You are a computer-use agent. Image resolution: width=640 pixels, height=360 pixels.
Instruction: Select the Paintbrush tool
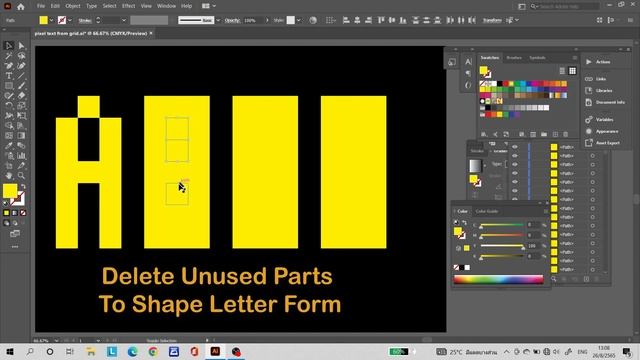pyautogui.click(x=21, y=86)
